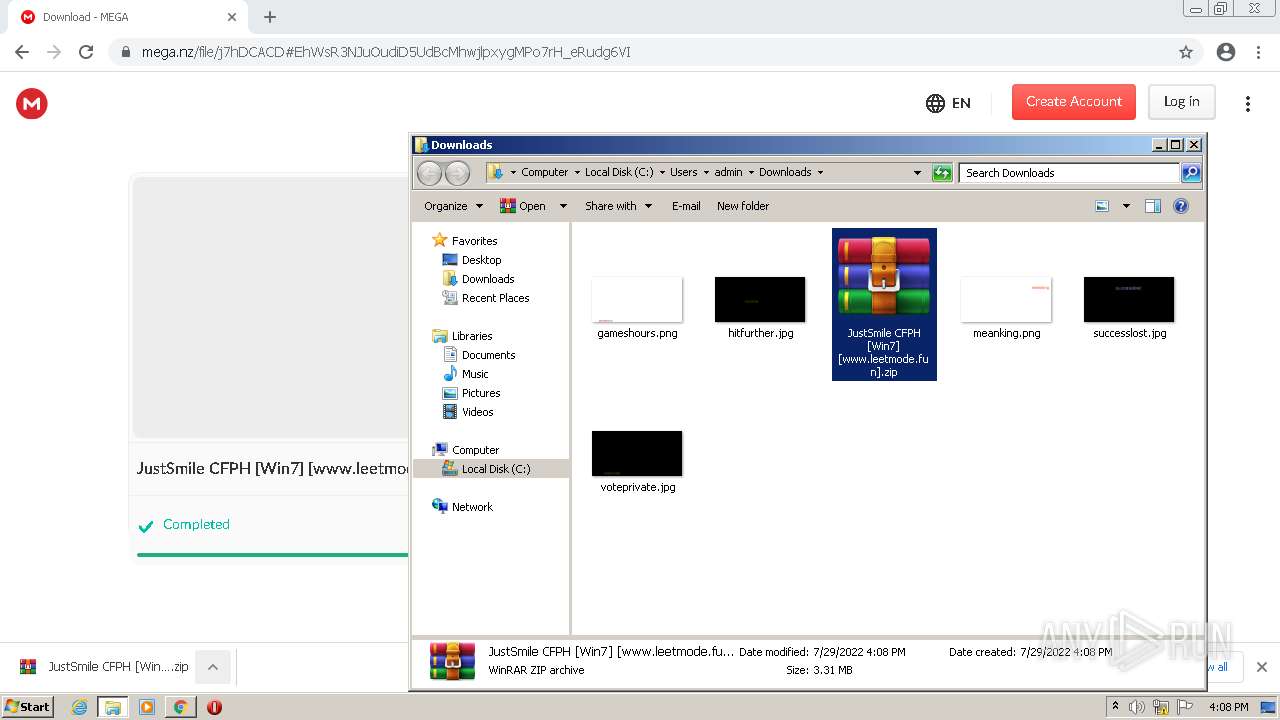This screenshot has width=1280, height=720.
Task: Click Chrome taskbar icon
Action: [x=180, y=707]
